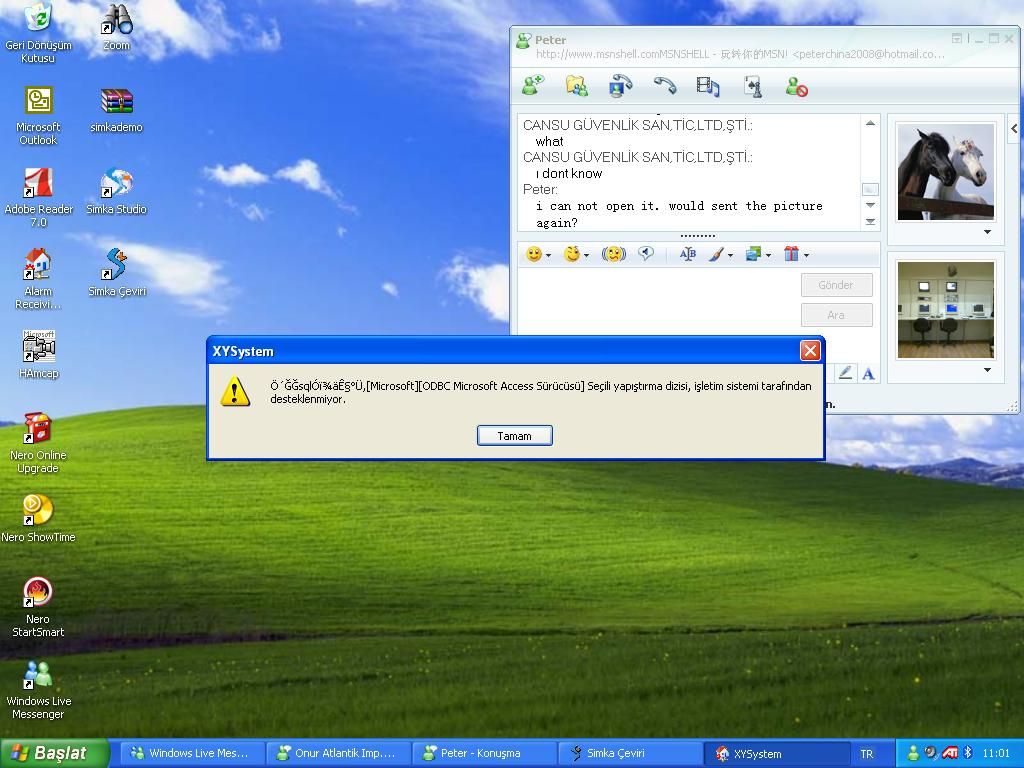The image size is (1024, 768).
Task: Send a nudge in the Peter chat
Action: click(613, 254)
